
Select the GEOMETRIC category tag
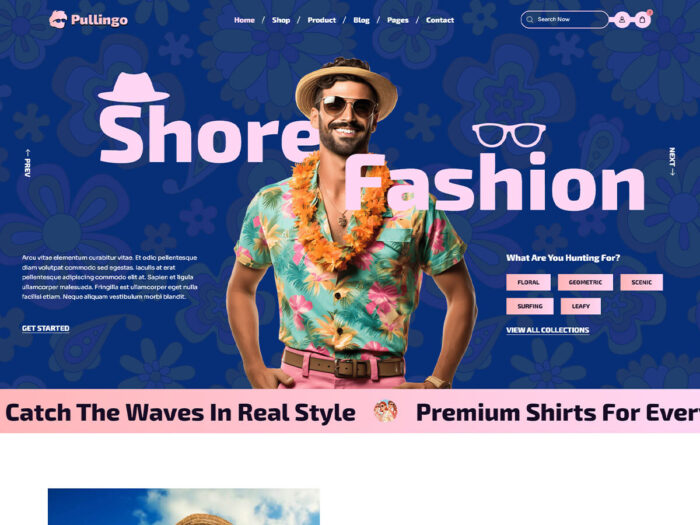point(585,282)
